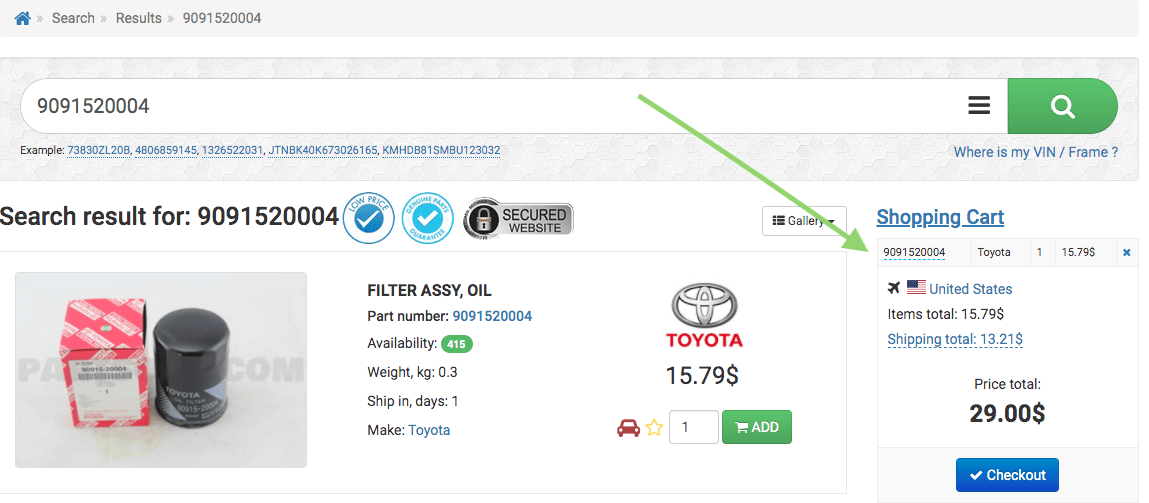Click the Weight, kg: 0.3 line

(x=413, y=372)
